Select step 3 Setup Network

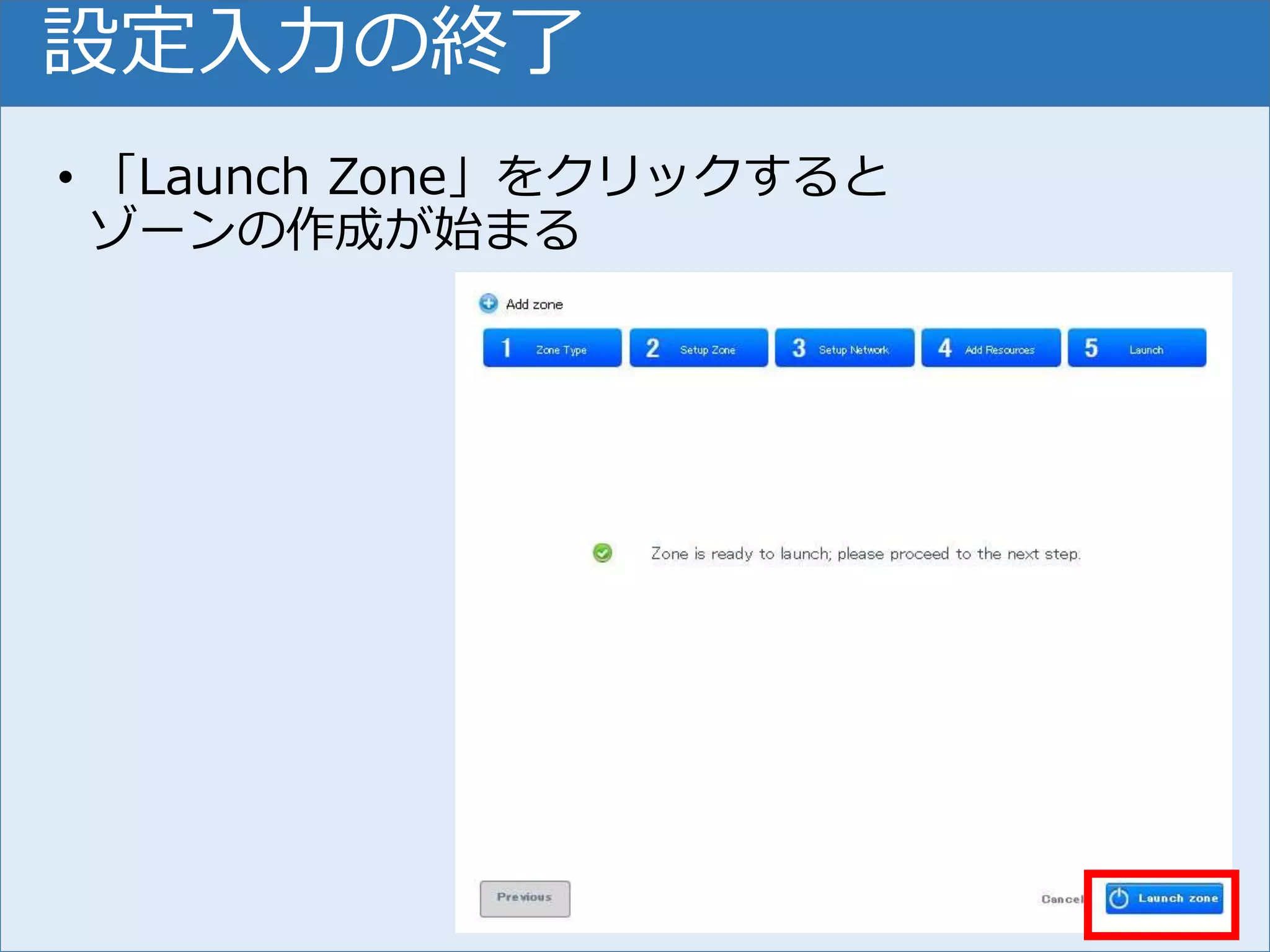tap(845, 348)
